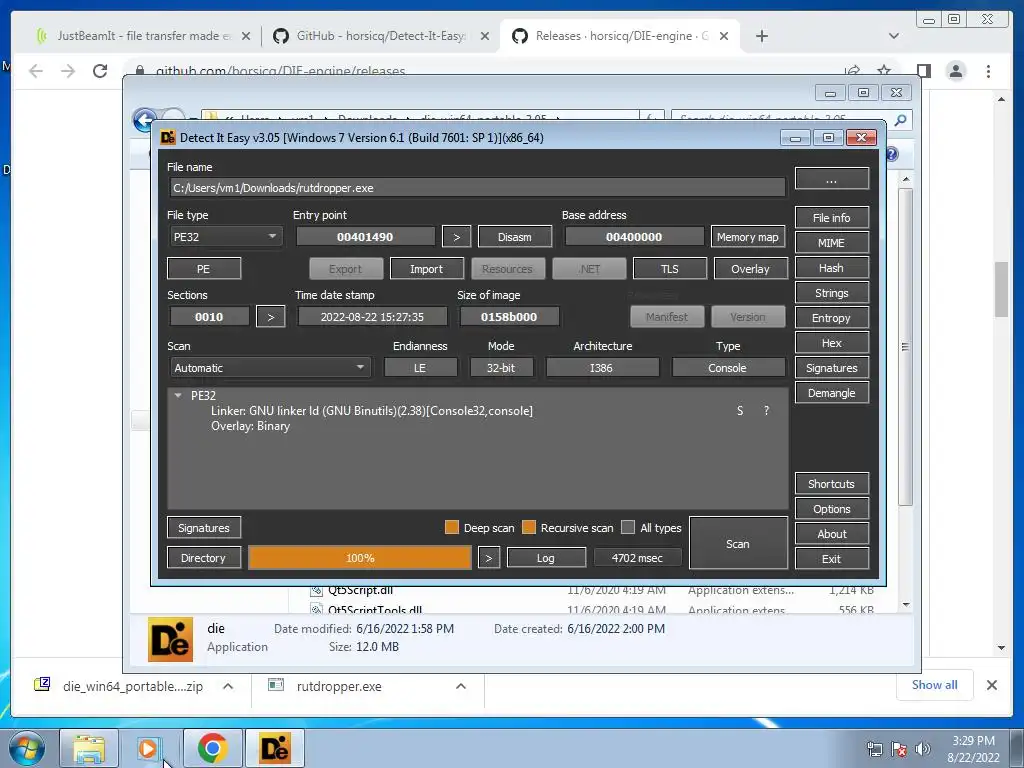Click arrow button beside progress bar

click(x=488, y=558)
